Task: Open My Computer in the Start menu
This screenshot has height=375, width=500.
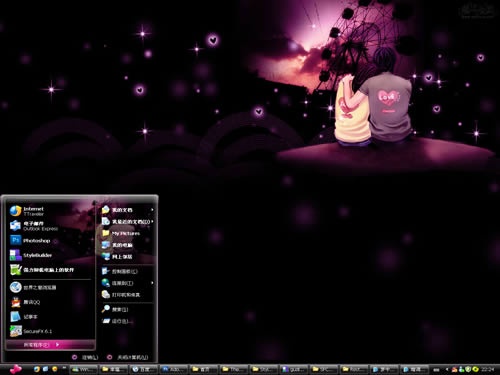Action: tap(128, 245)
